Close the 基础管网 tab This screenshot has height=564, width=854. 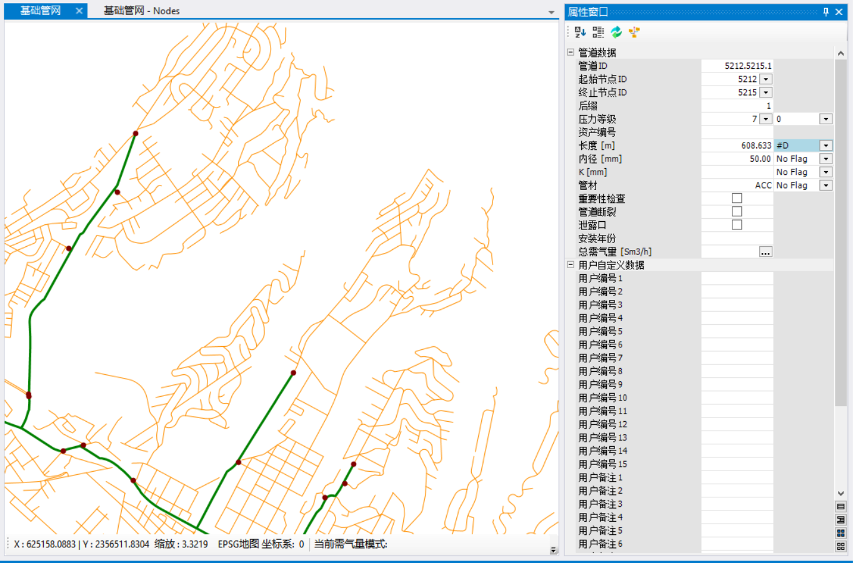79,10
